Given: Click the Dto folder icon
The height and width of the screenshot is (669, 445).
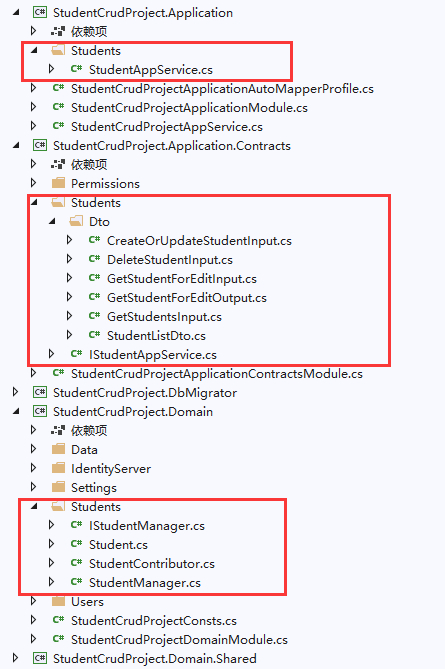Looking at the screenshot, I should (76, 221).
